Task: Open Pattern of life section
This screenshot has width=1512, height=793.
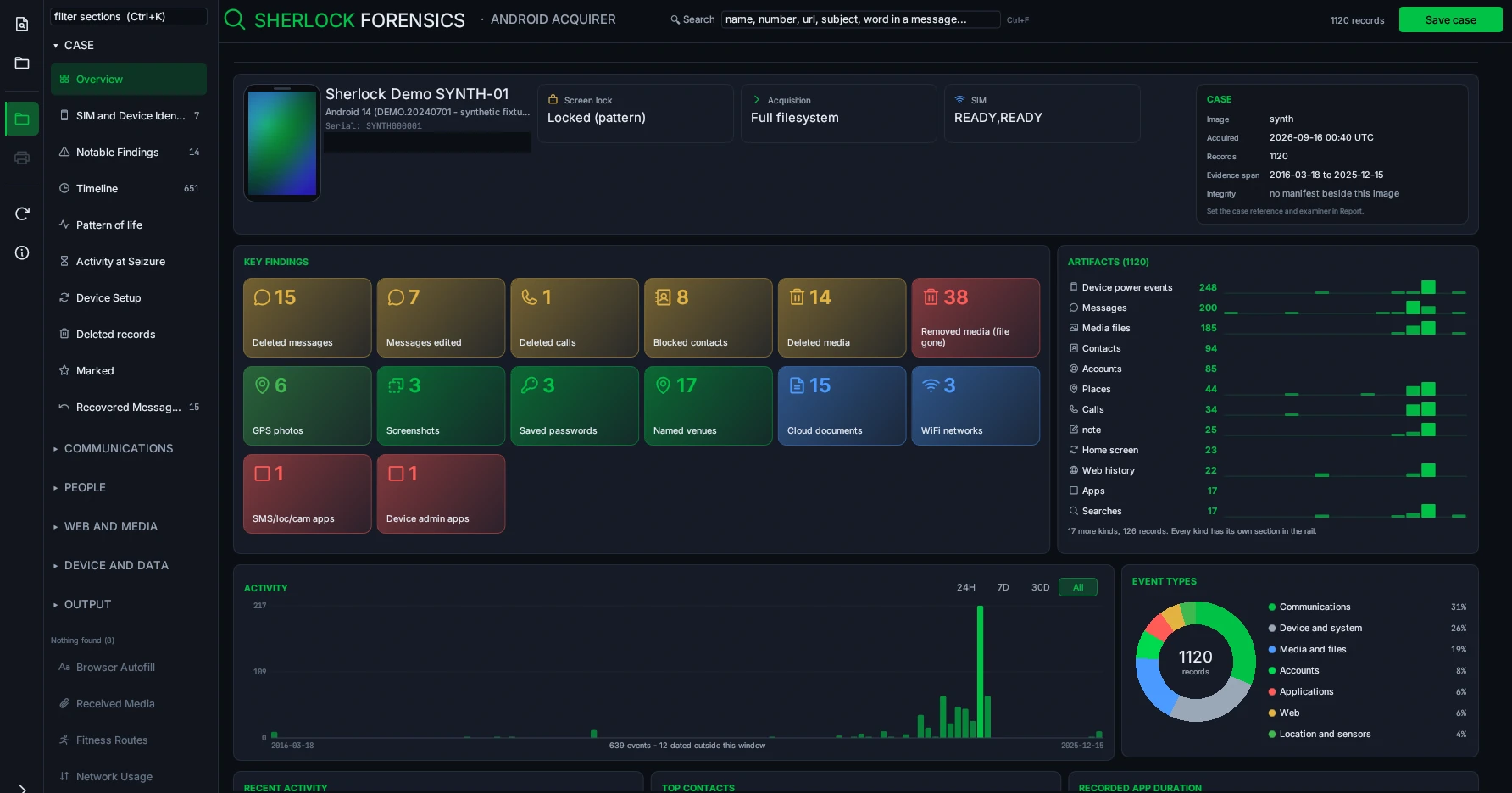Action: pos(129,225)
